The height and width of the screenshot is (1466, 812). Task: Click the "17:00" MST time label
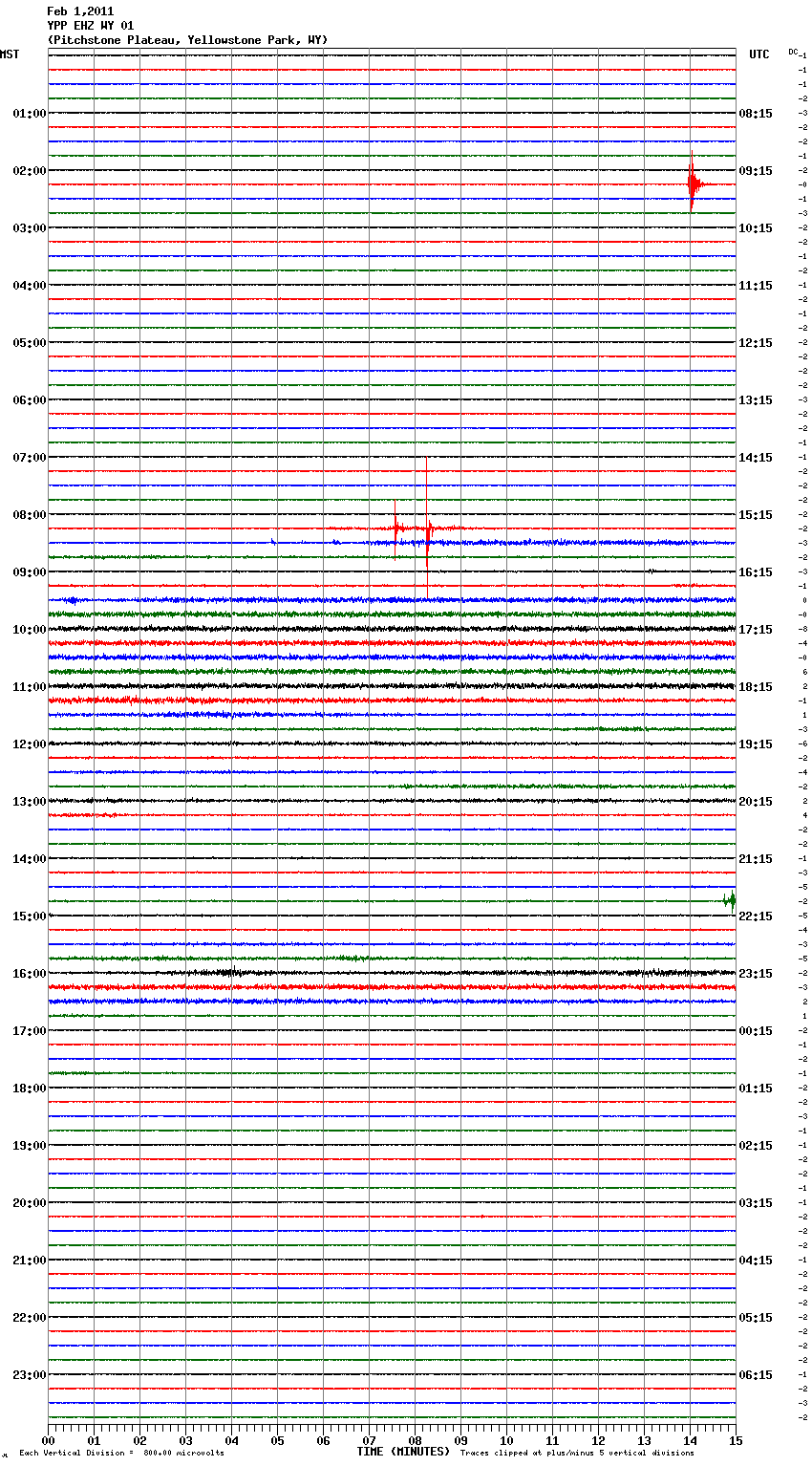[29, 1031]
